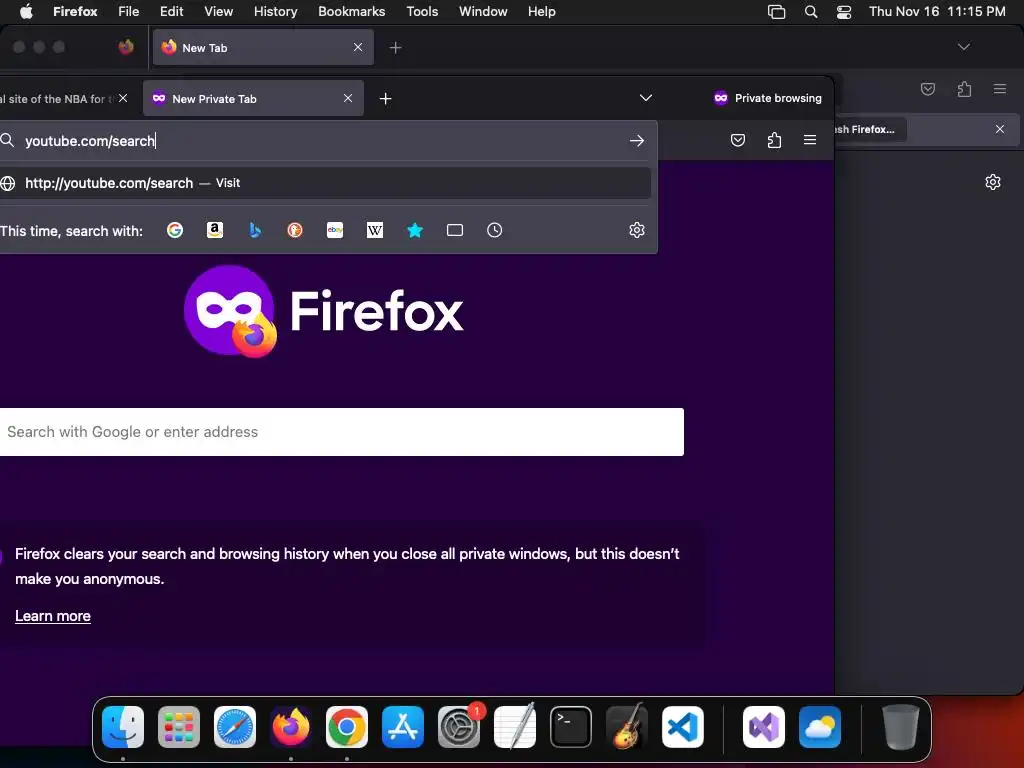Open Trash from the Dock

pos(901,727)
